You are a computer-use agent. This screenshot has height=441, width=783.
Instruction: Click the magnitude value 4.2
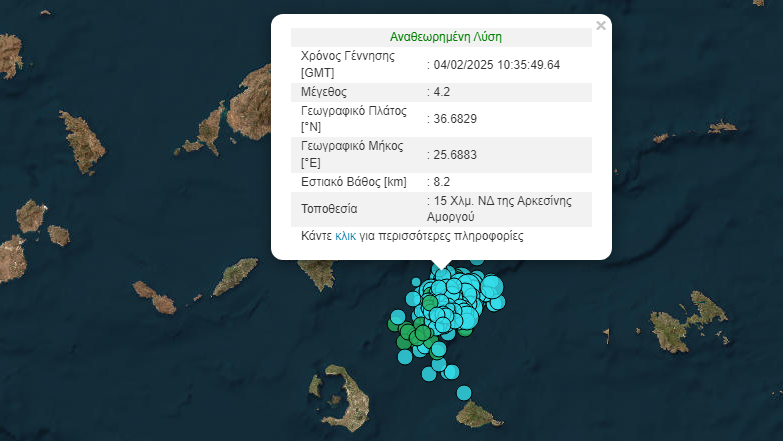coord(442,91)
